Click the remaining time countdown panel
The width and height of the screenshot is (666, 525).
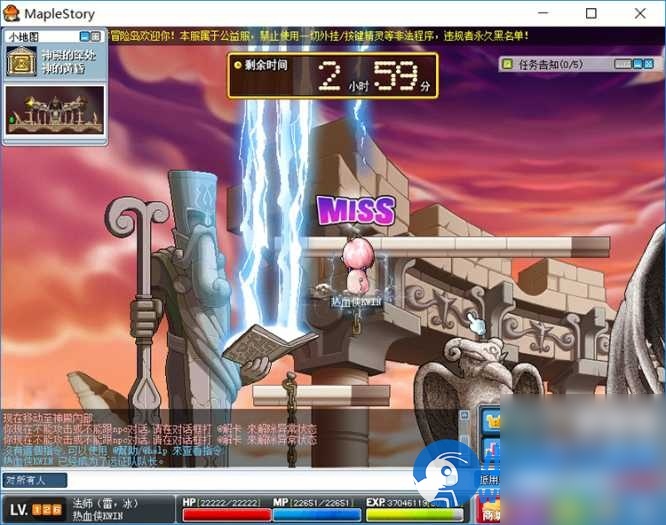pos(332,75)
